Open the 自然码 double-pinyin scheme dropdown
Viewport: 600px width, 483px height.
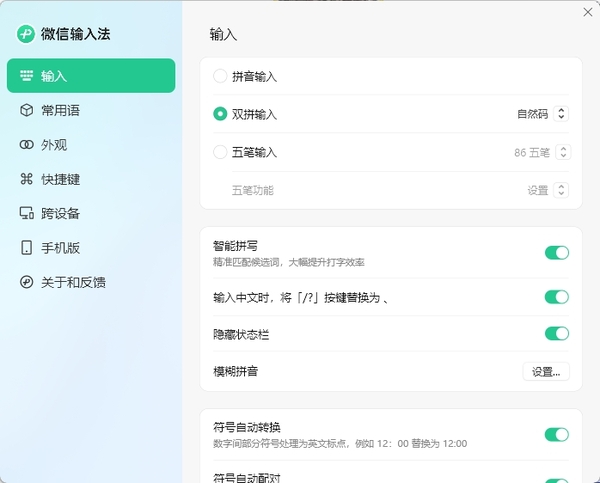point(542,114)
